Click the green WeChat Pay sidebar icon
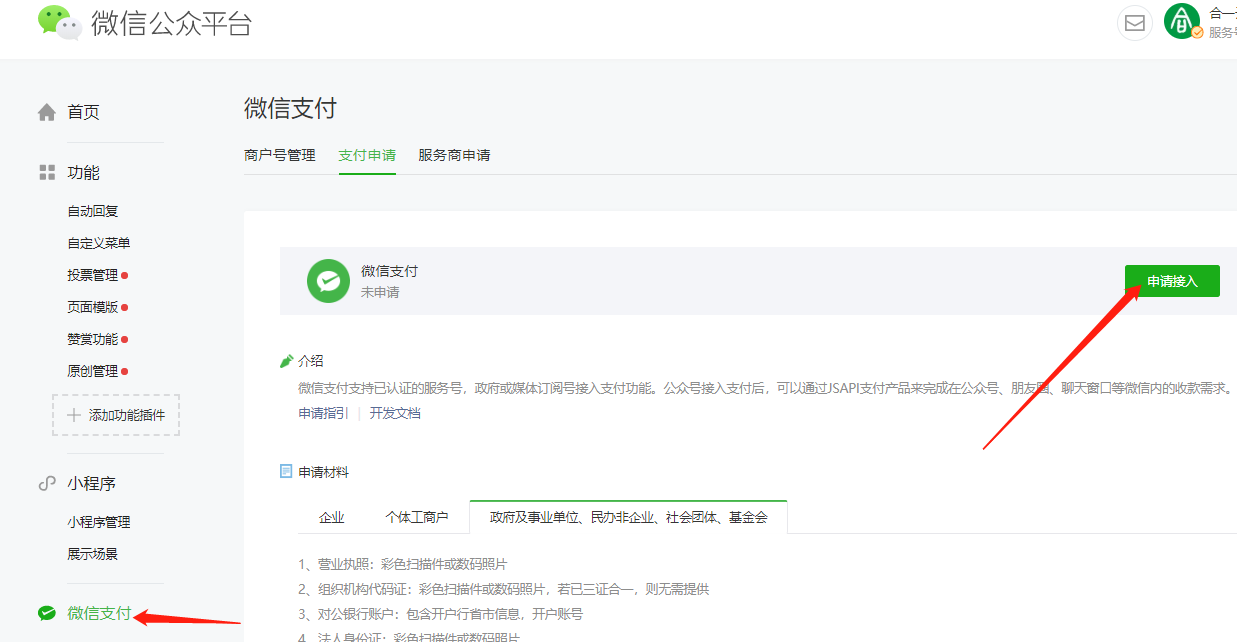Viewport: 1237px width, 642px height. (x=47, y=613)
